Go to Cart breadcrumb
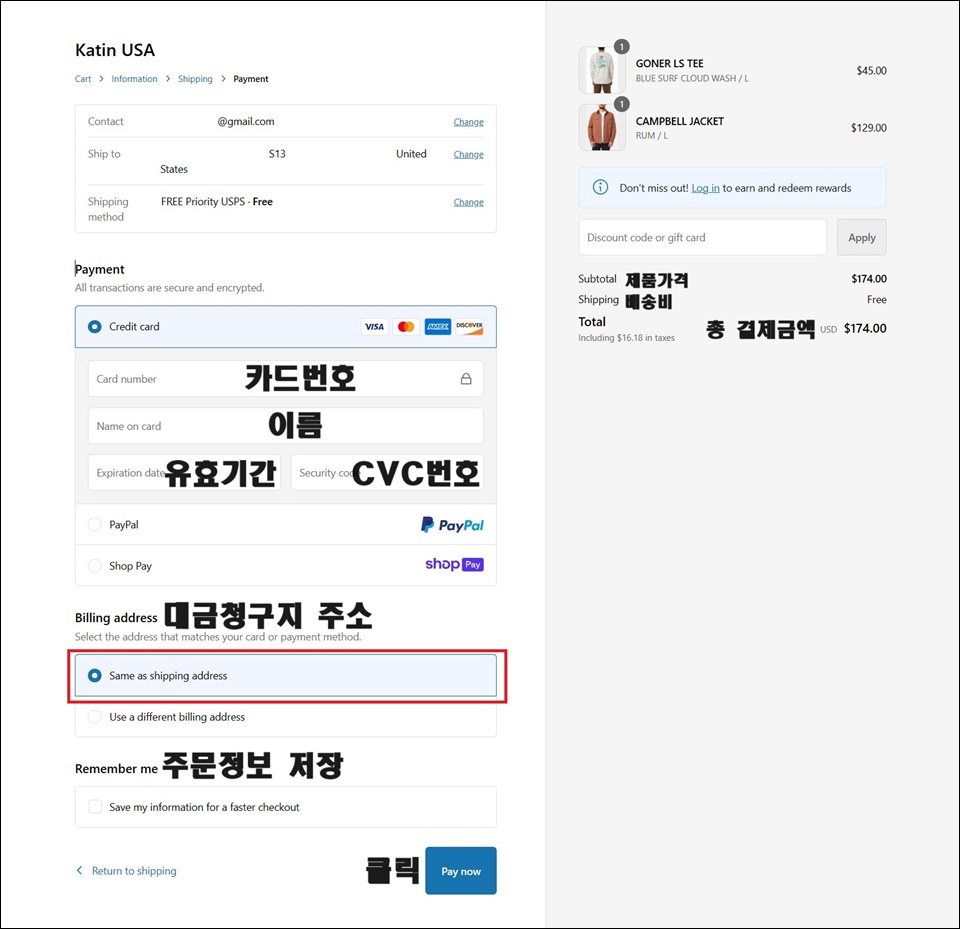 point(83,79)
